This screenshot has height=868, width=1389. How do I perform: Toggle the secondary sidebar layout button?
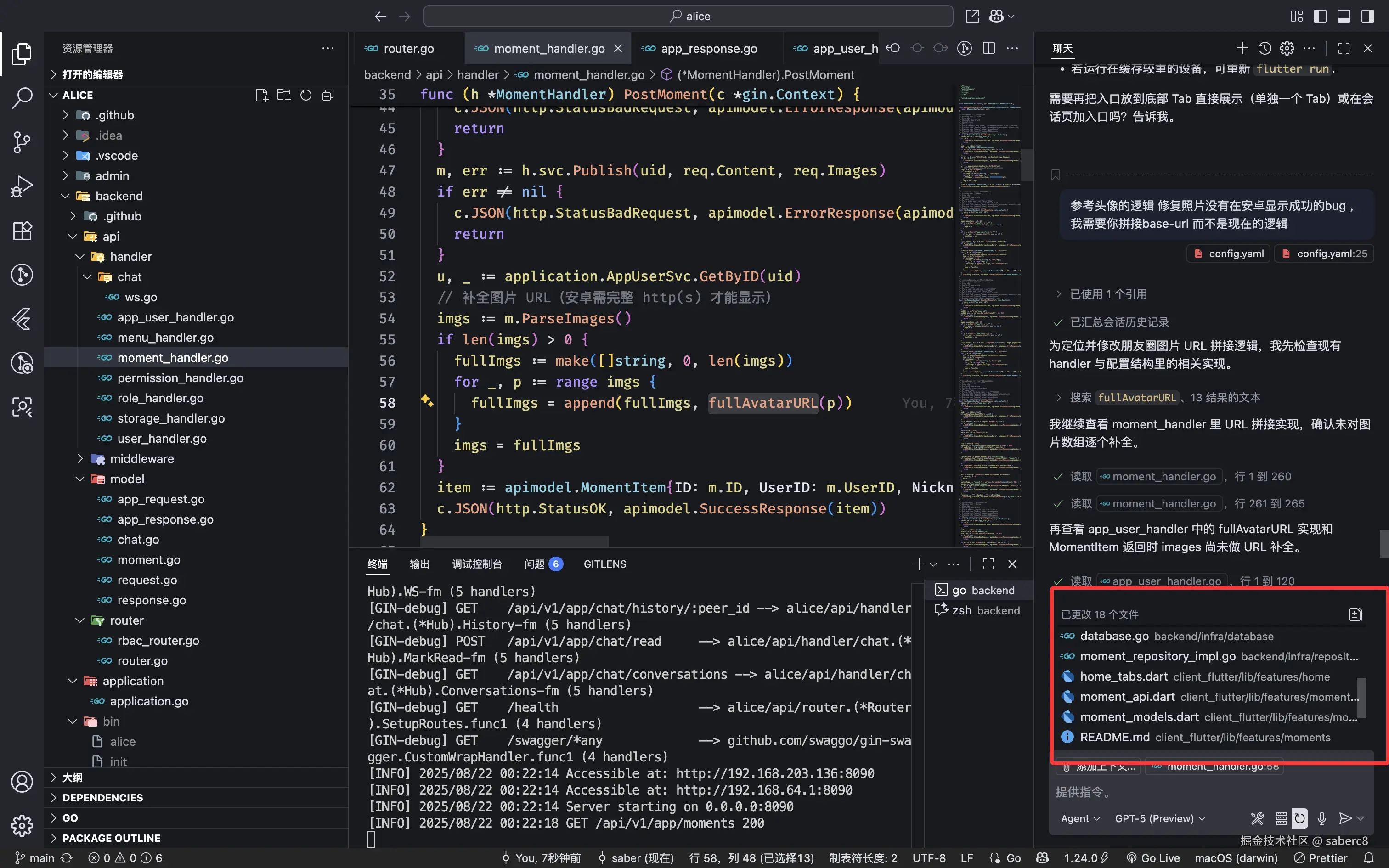[x=1368, y=16]
